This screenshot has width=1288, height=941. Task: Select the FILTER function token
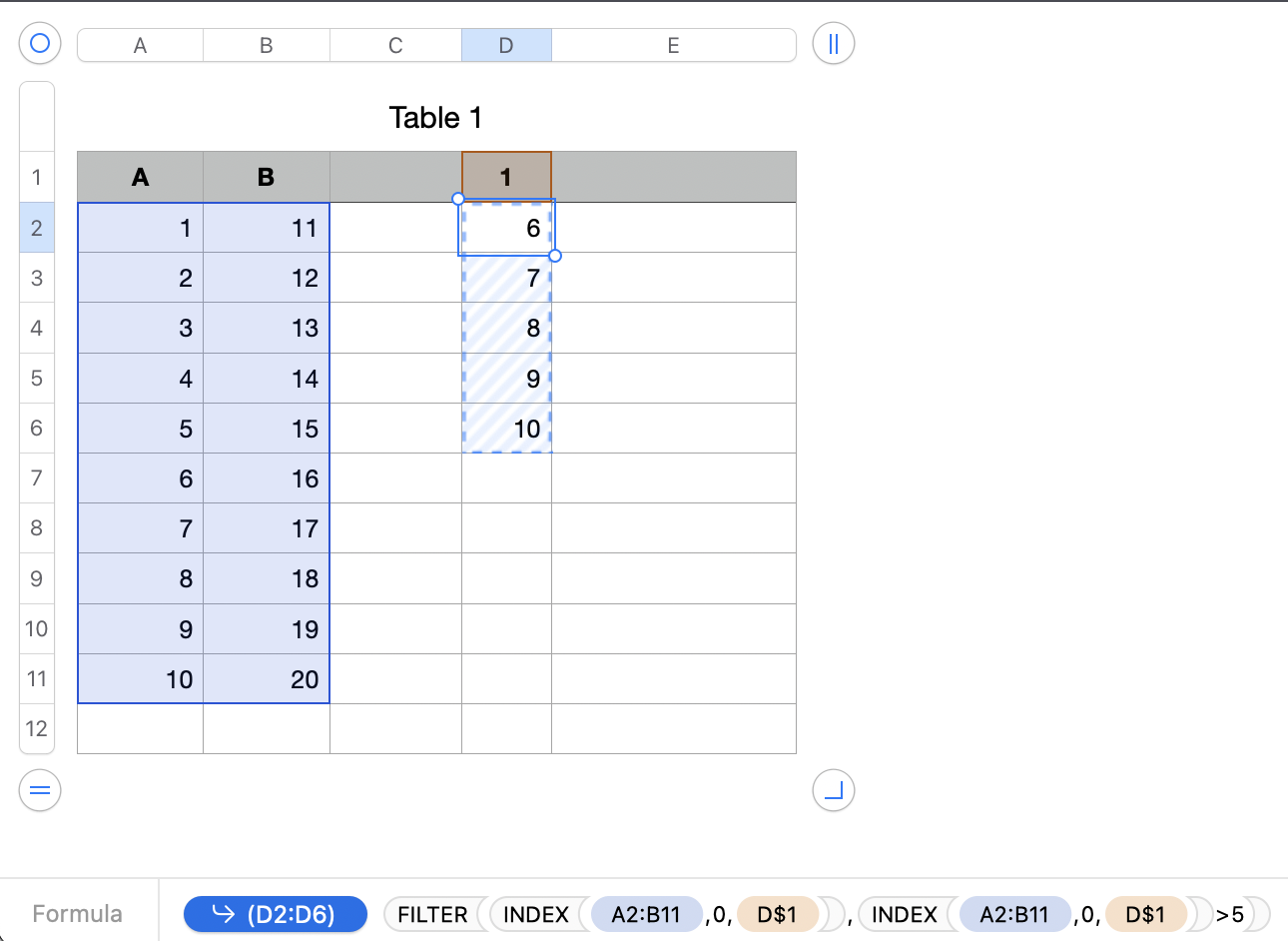click(x=432, y=914)
